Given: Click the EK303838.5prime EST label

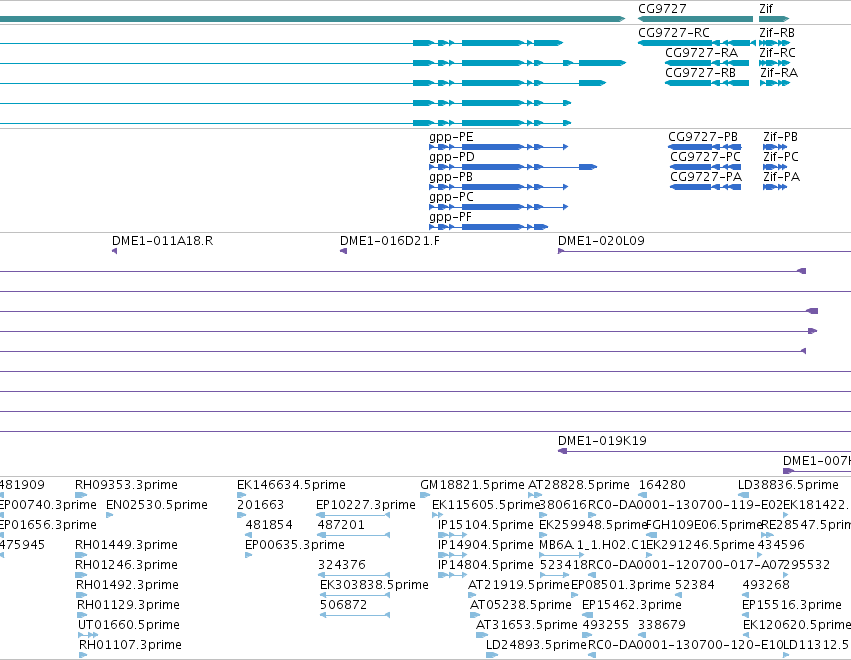Looking at the screenshot, I should (374, 585).
